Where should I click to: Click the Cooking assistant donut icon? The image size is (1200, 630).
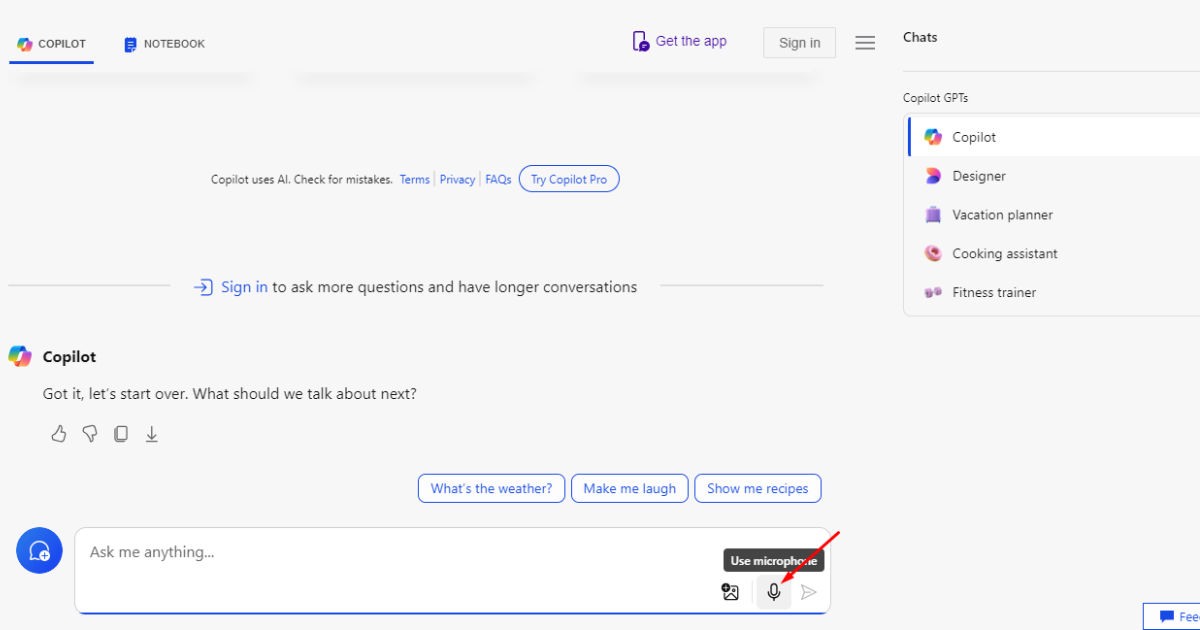(x=933, y=254)
